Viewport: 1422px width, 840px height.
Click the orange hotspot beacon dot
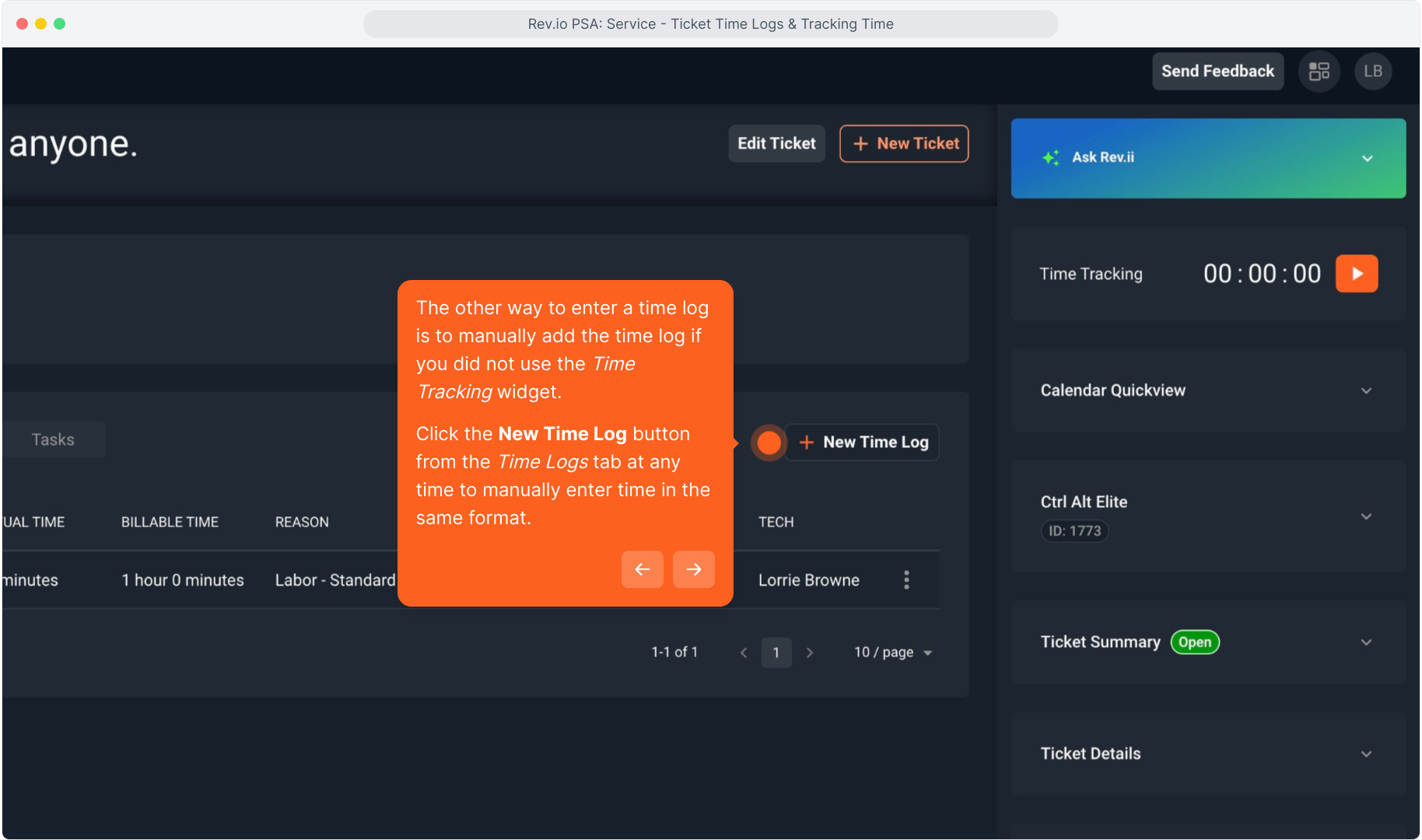point(769,443)
